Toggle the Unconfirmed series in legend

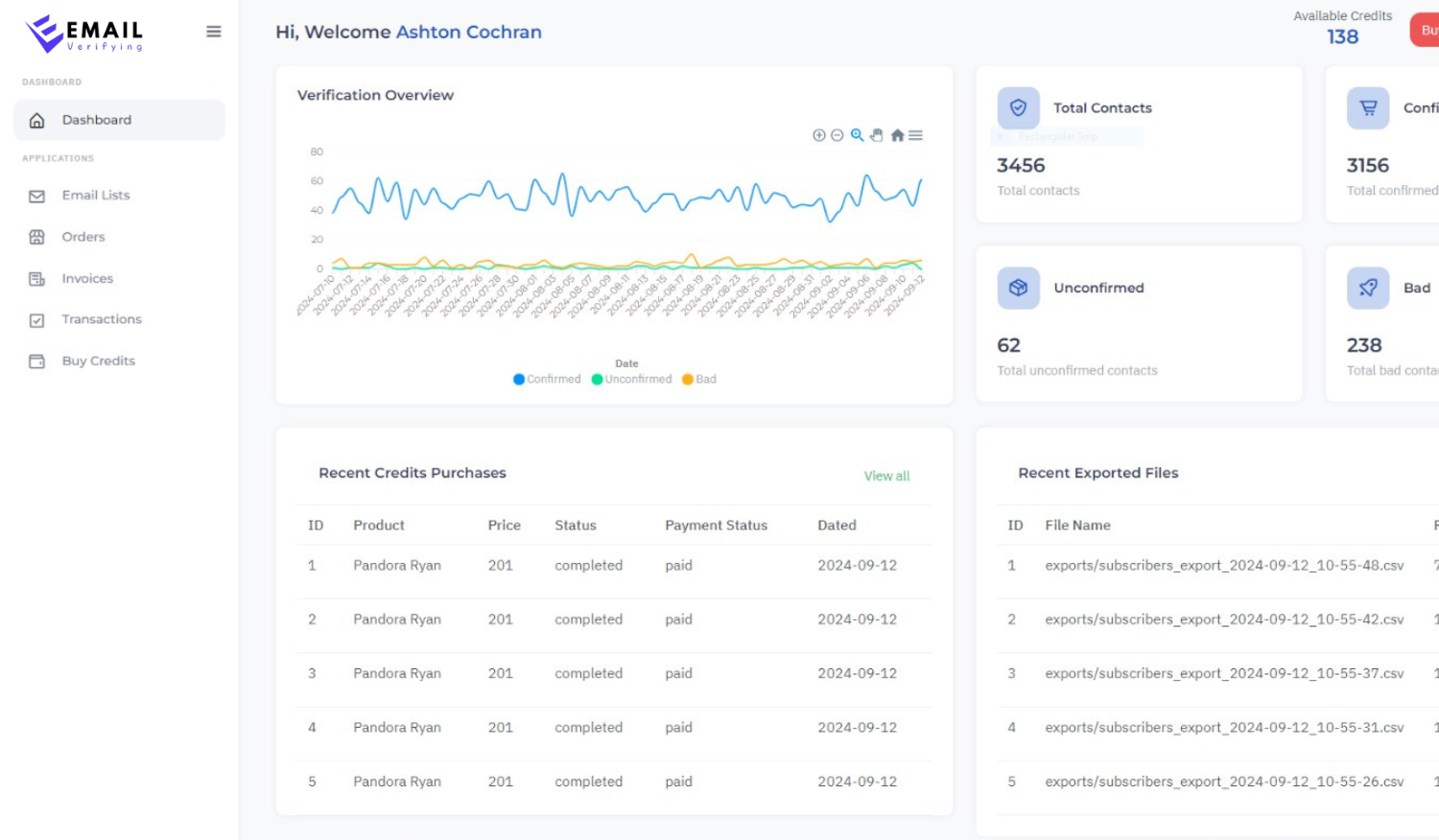[631, 379]
